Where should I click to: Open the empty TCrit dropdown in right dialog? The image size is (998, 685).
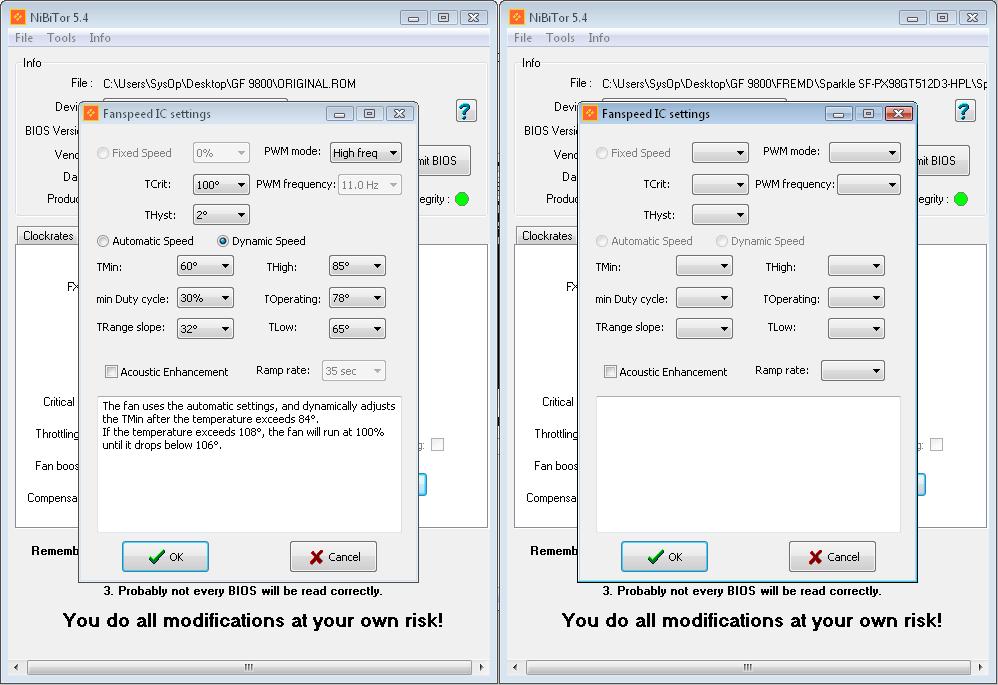720,185
